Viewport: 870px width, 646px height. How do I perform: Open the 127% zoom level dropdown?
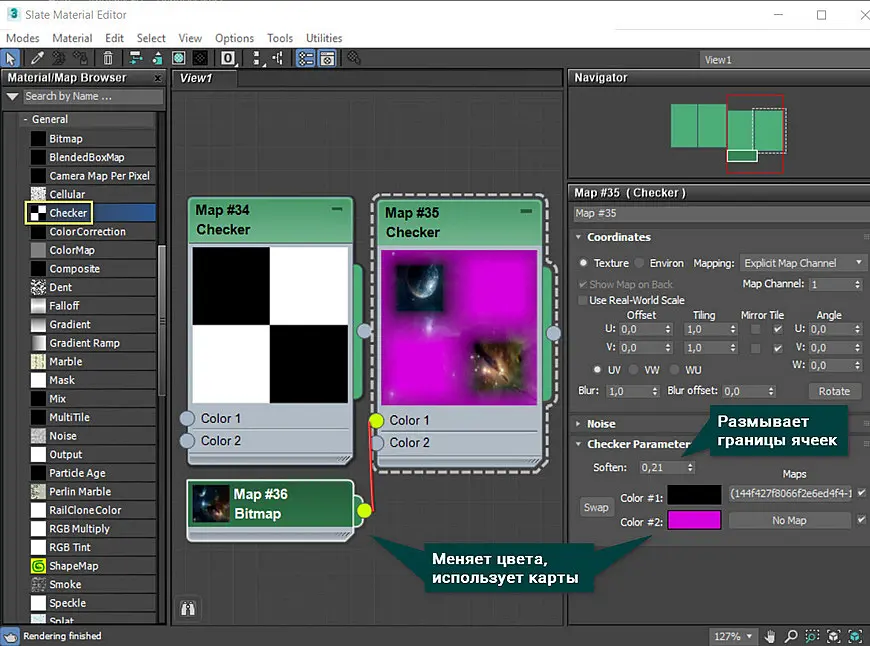(x=732, y=636)
